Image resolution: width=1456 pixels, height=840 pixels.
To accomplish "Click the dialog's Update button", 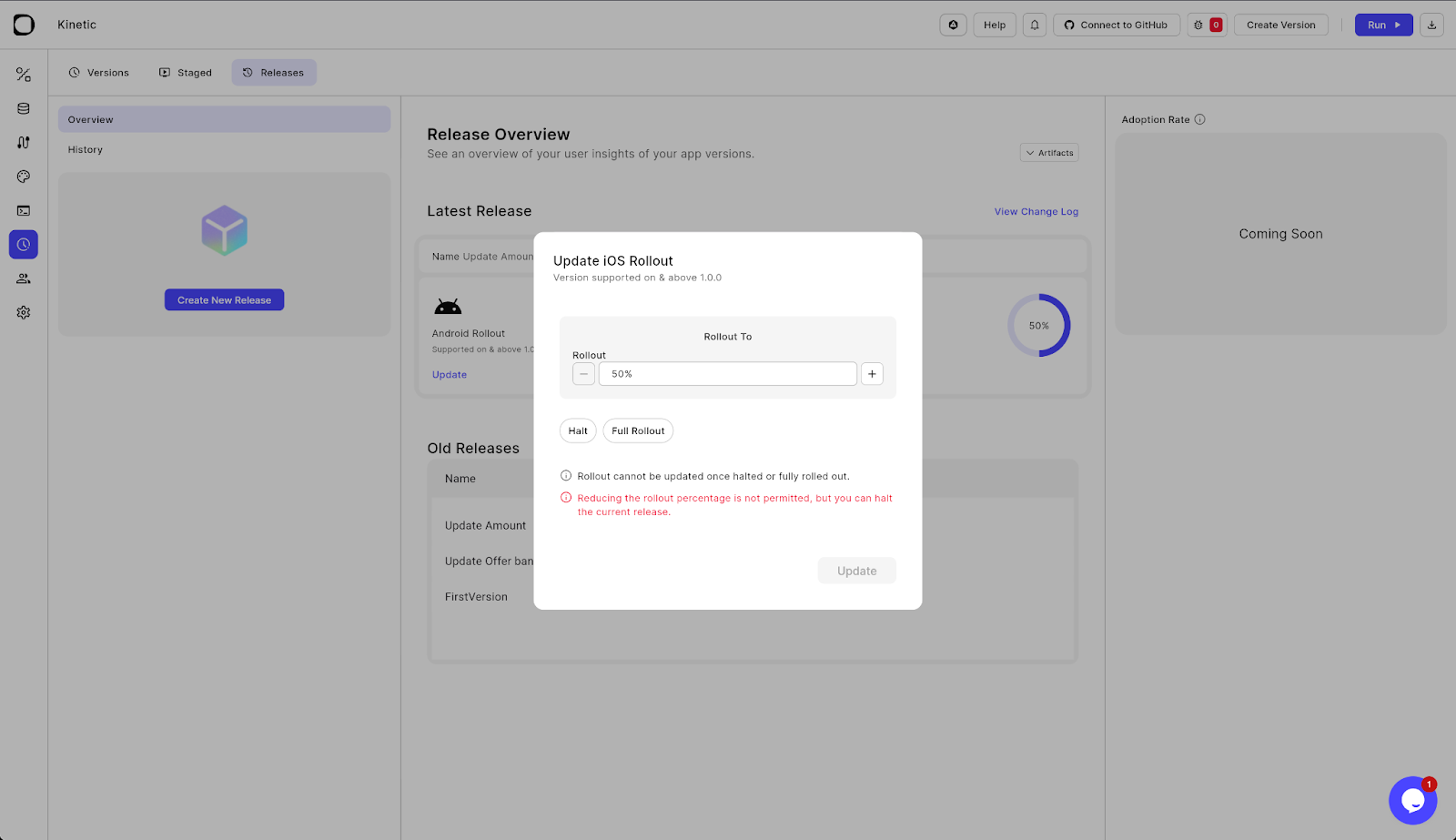I will click(856, 571).
